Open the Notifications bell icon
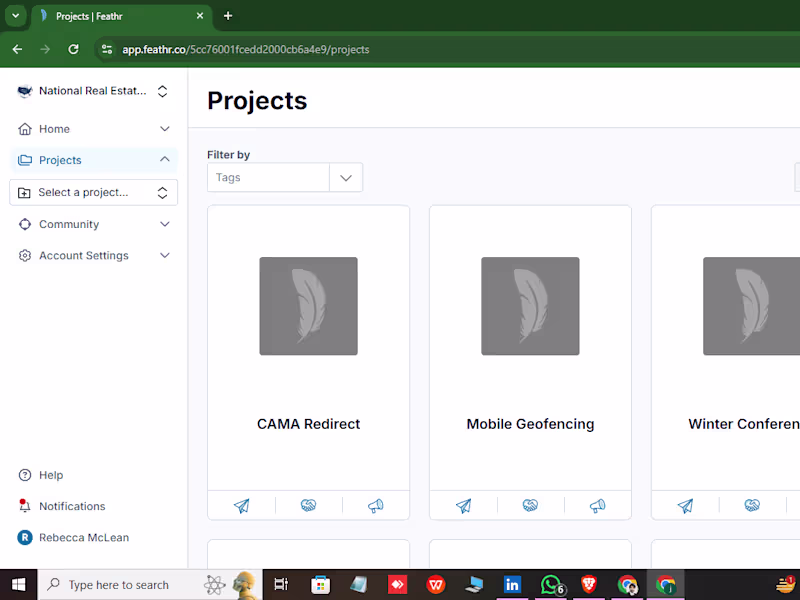This screenshot has width=800, height=600. [x=24, y=506]
